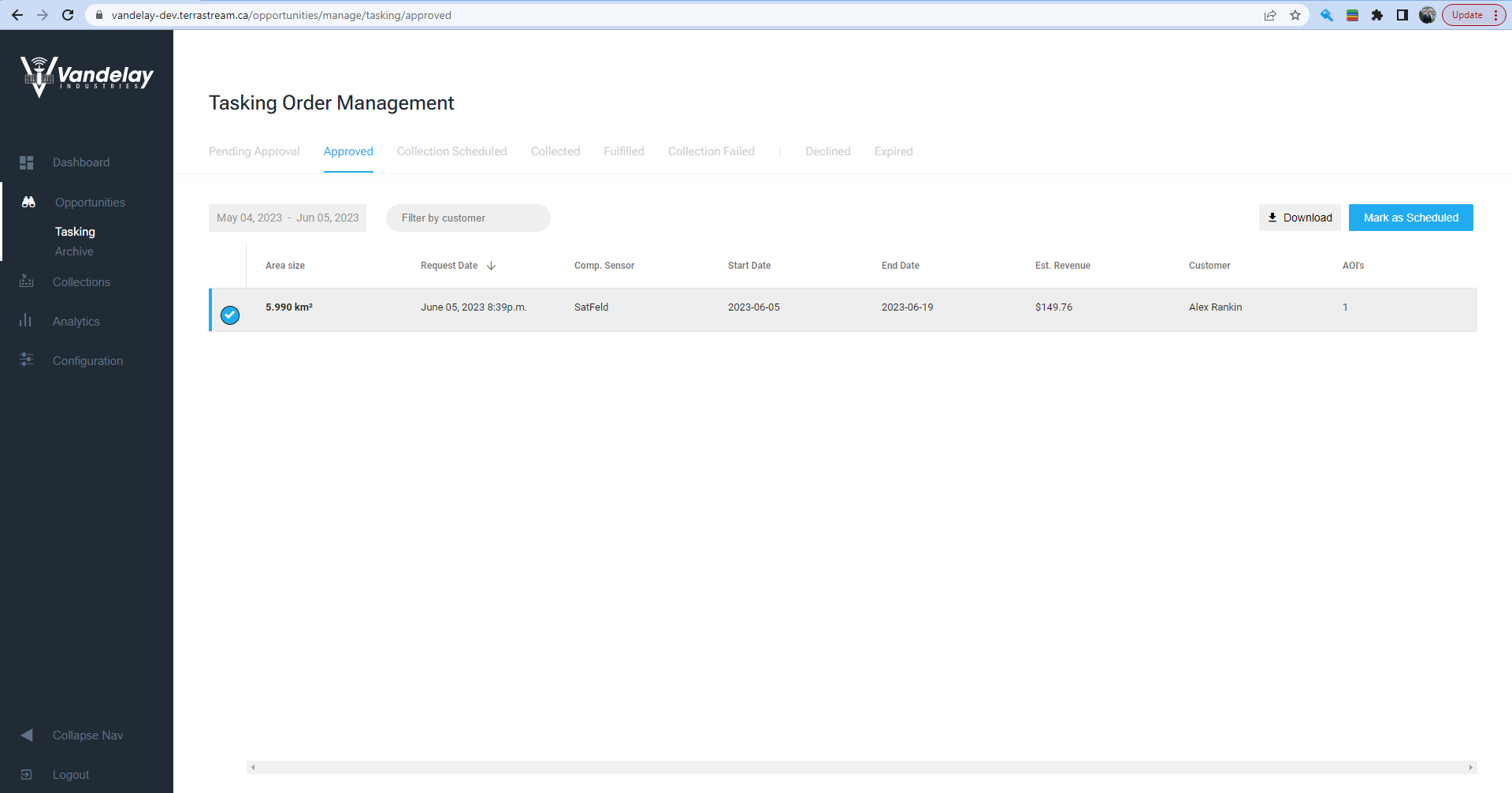Image resolution: width=1512 pixels, height=793 pixels.
Task: Open the May 04 – Jun 05 date range picker
Action: coord(288,218)
